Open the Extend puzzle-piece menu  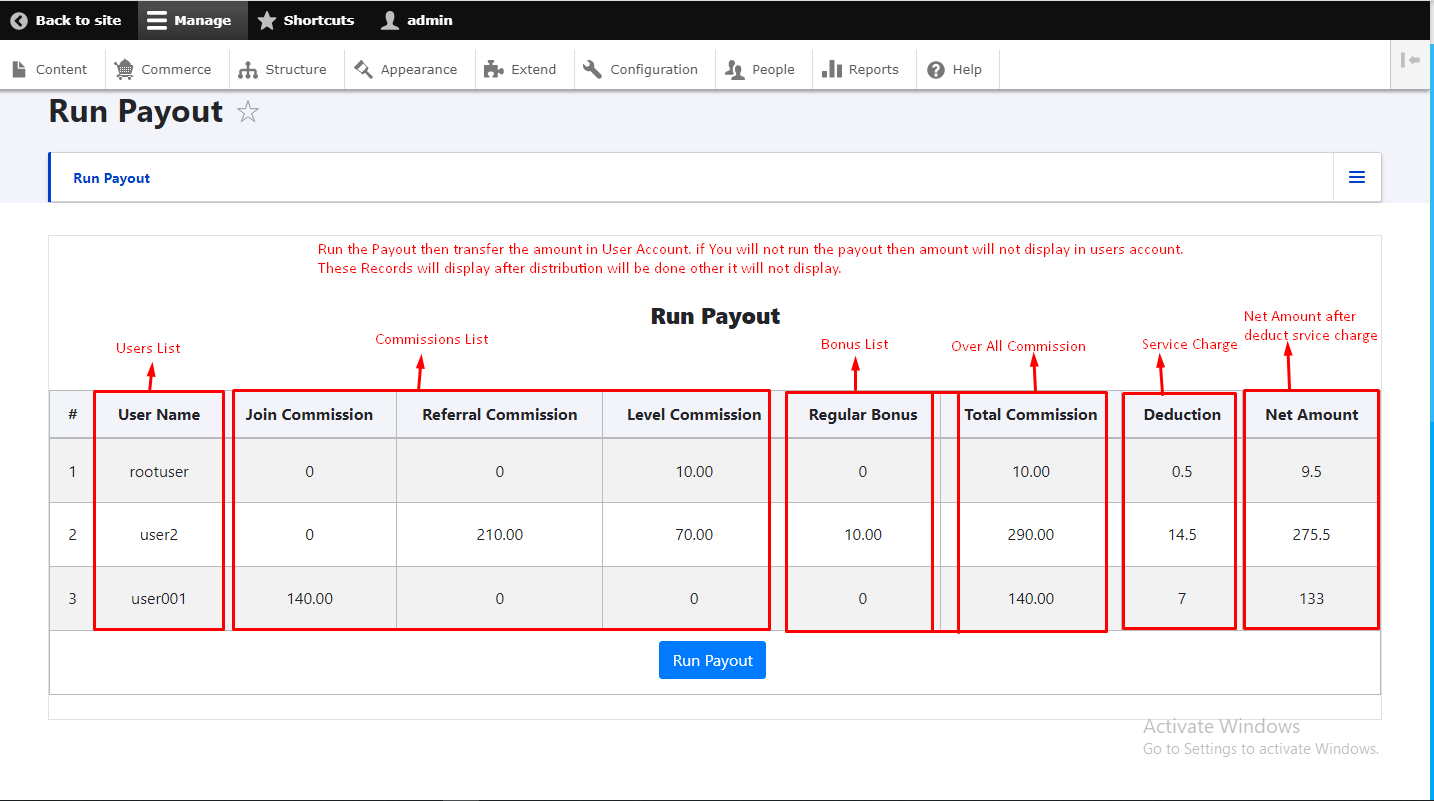tap(493, 69)
